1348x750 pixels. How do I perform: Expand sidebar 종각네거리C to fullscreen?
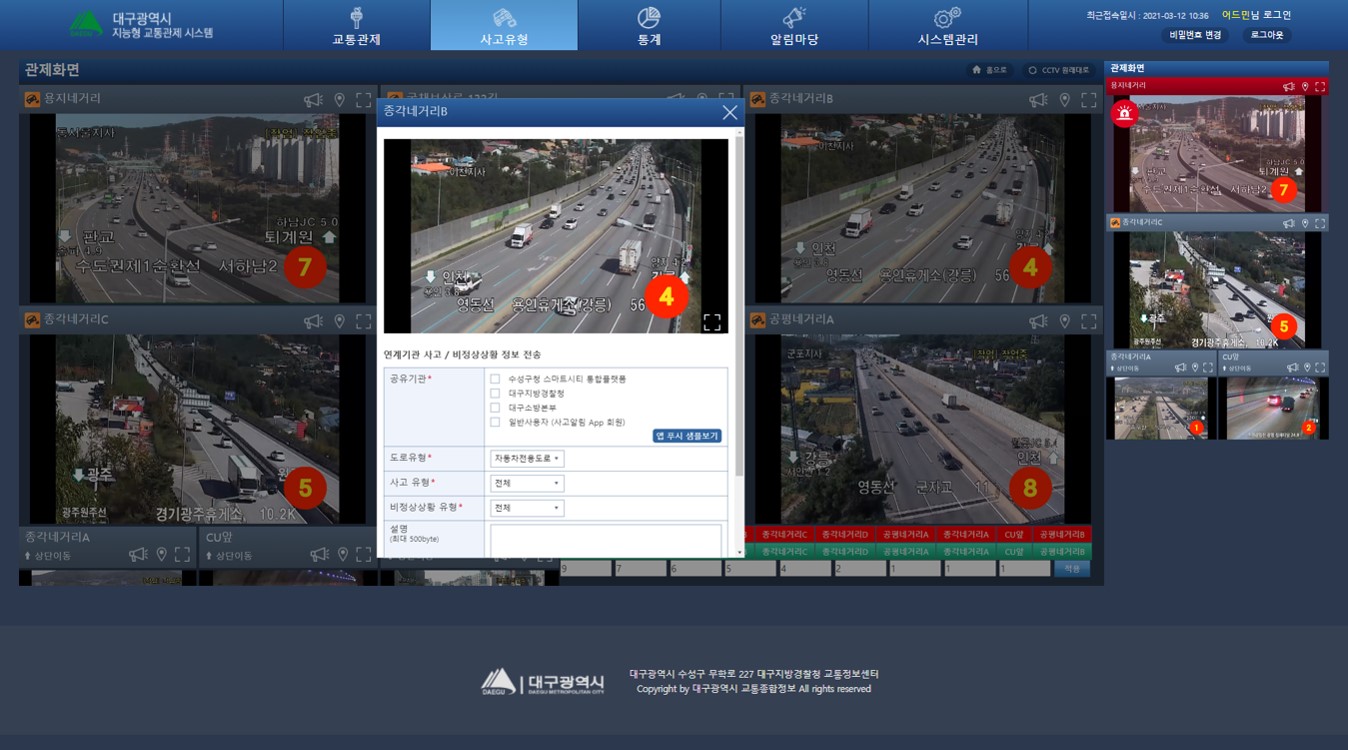(x=1320, y=223)
